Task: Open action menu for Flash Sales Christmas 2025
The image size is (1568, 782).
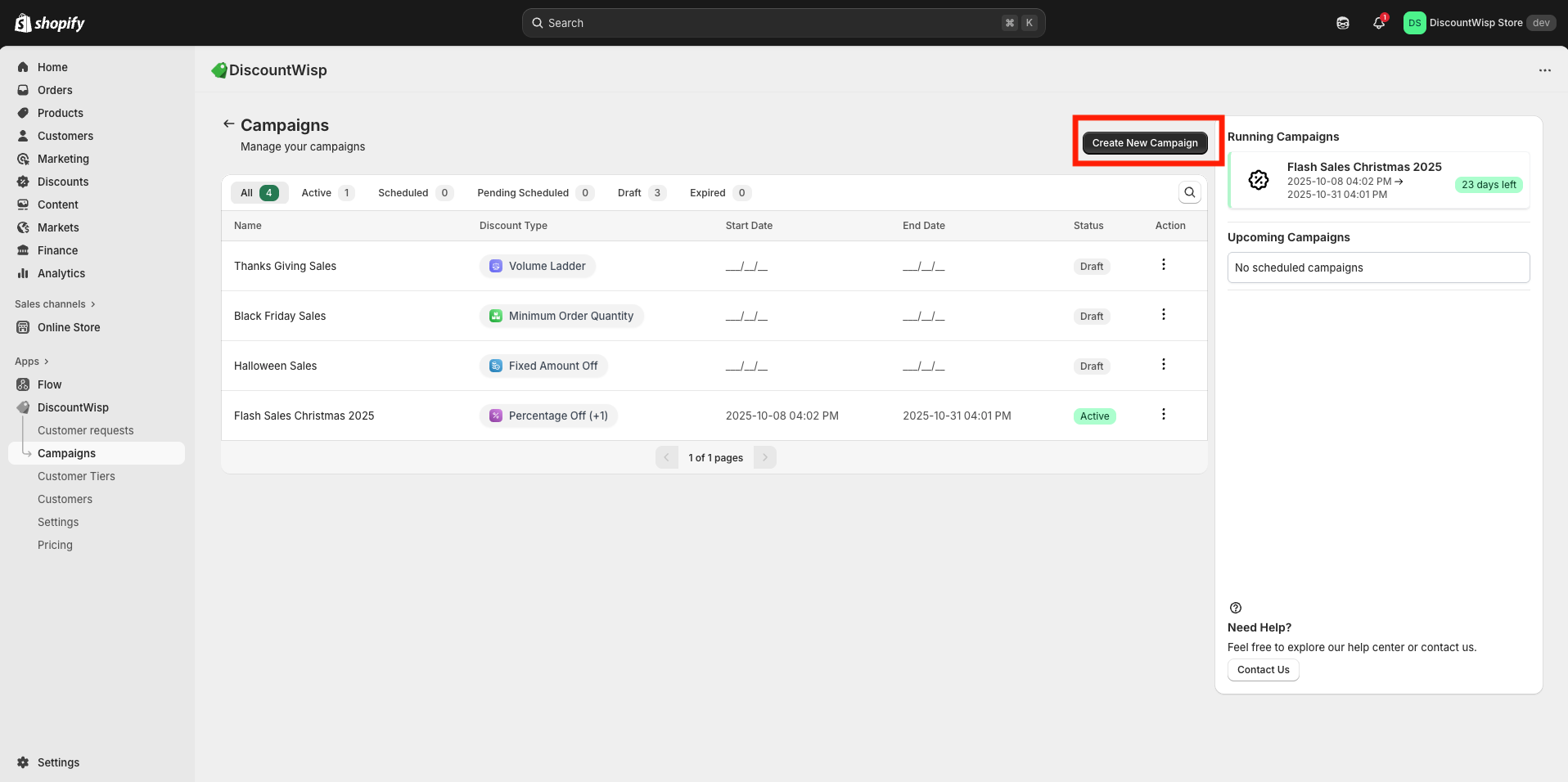Action: click(x=1163, y=415)
